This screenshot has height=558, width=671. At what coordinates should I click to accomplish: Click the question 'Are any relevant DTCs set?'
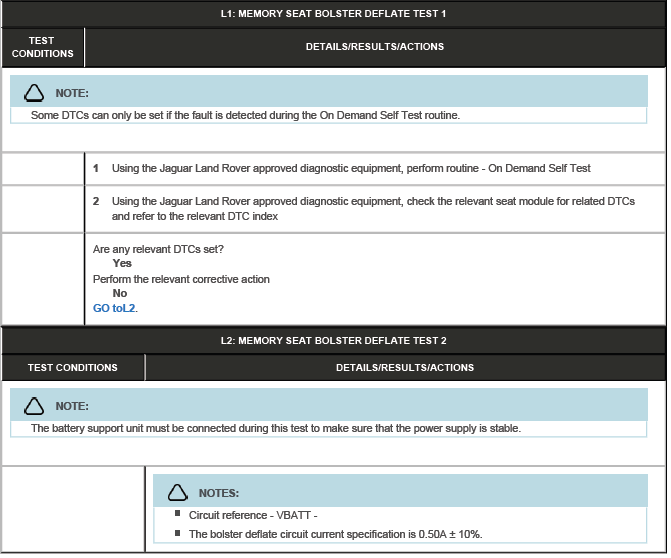tap(158, 249)
